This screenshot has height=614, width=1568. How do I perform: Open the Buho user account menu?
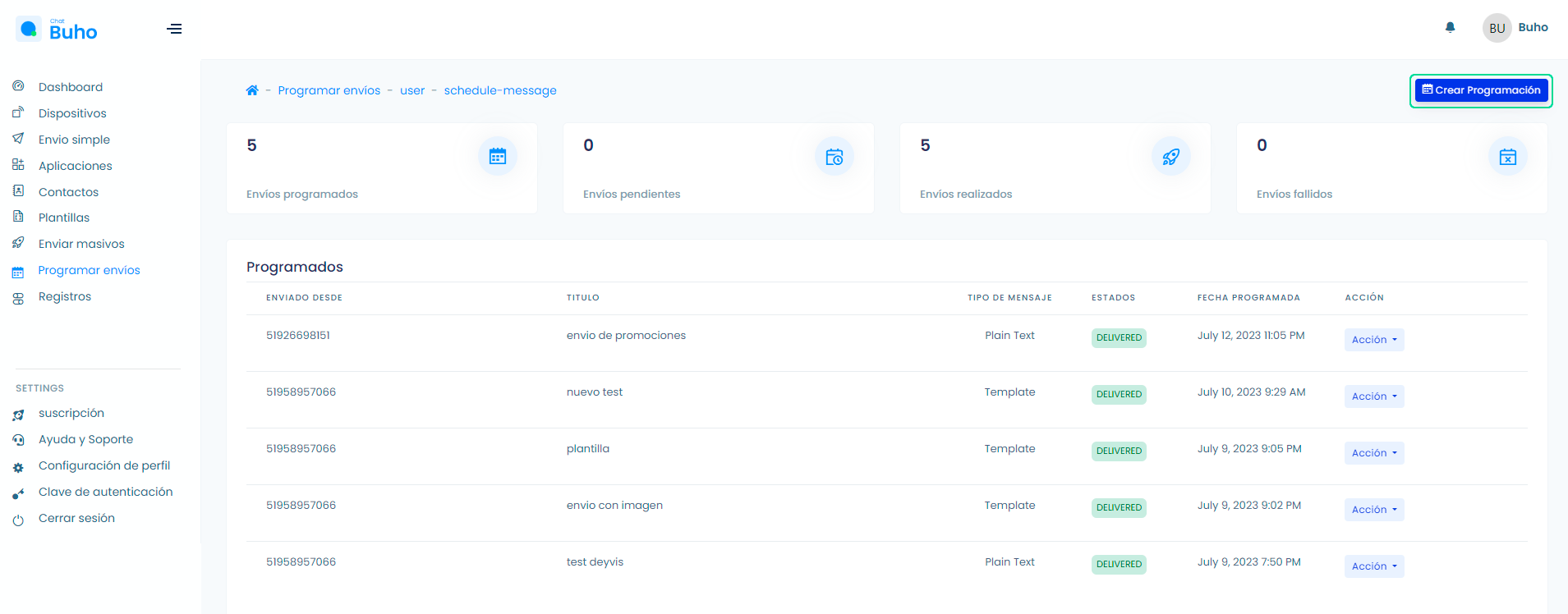1533,27
